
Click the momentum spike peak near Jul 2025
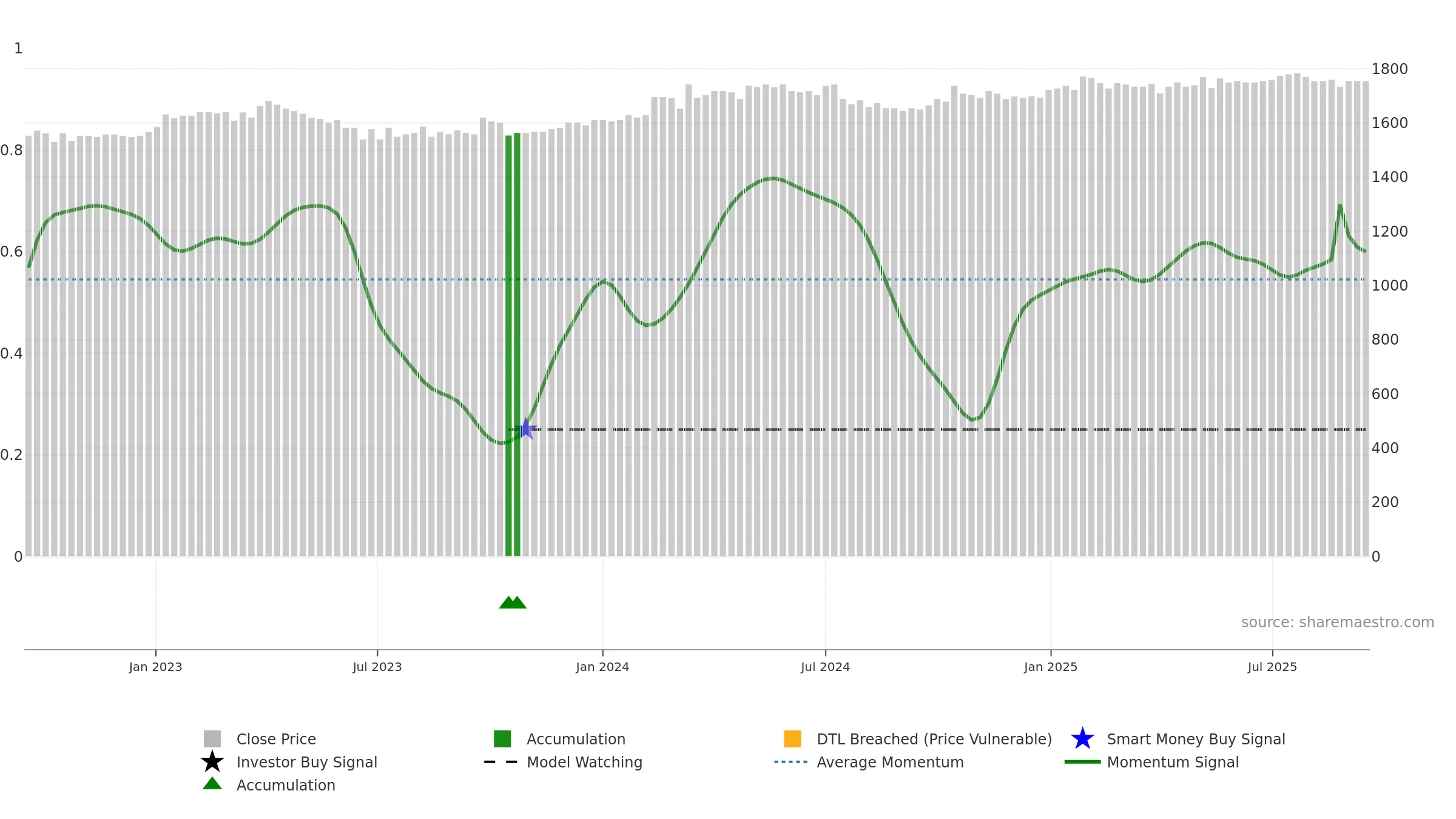1340,206
